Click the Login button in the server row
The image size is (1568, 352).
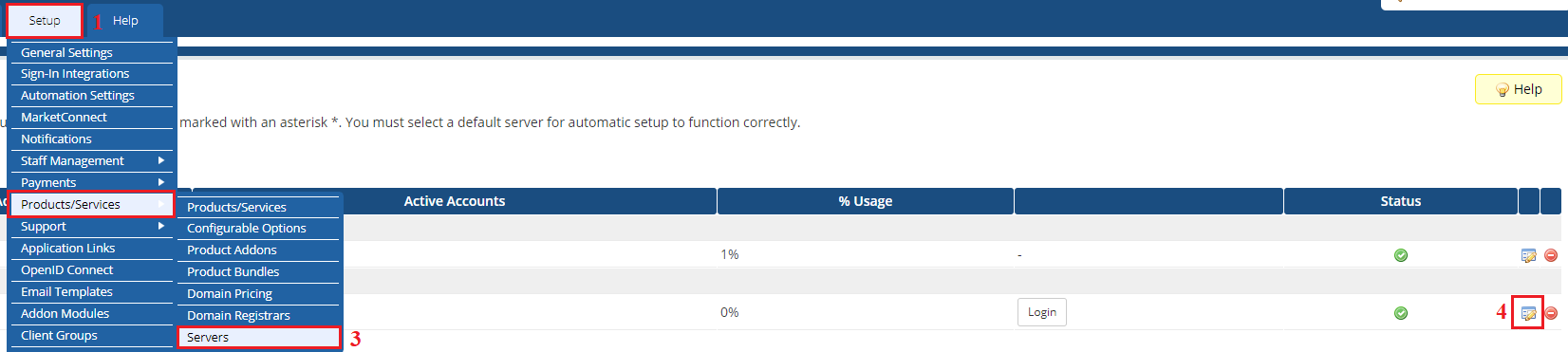pyautogui.click(x=1042, y=312)
